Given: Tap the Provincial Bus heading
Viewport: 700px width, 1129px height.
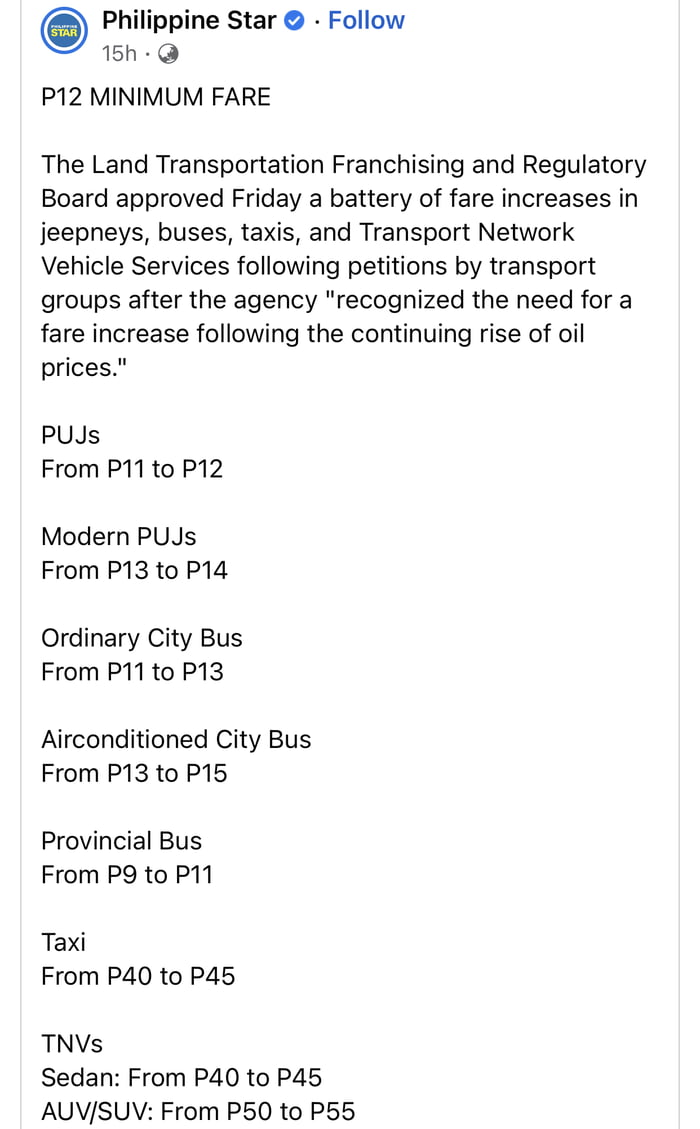Looking at the screenshot, I should 121,841.
